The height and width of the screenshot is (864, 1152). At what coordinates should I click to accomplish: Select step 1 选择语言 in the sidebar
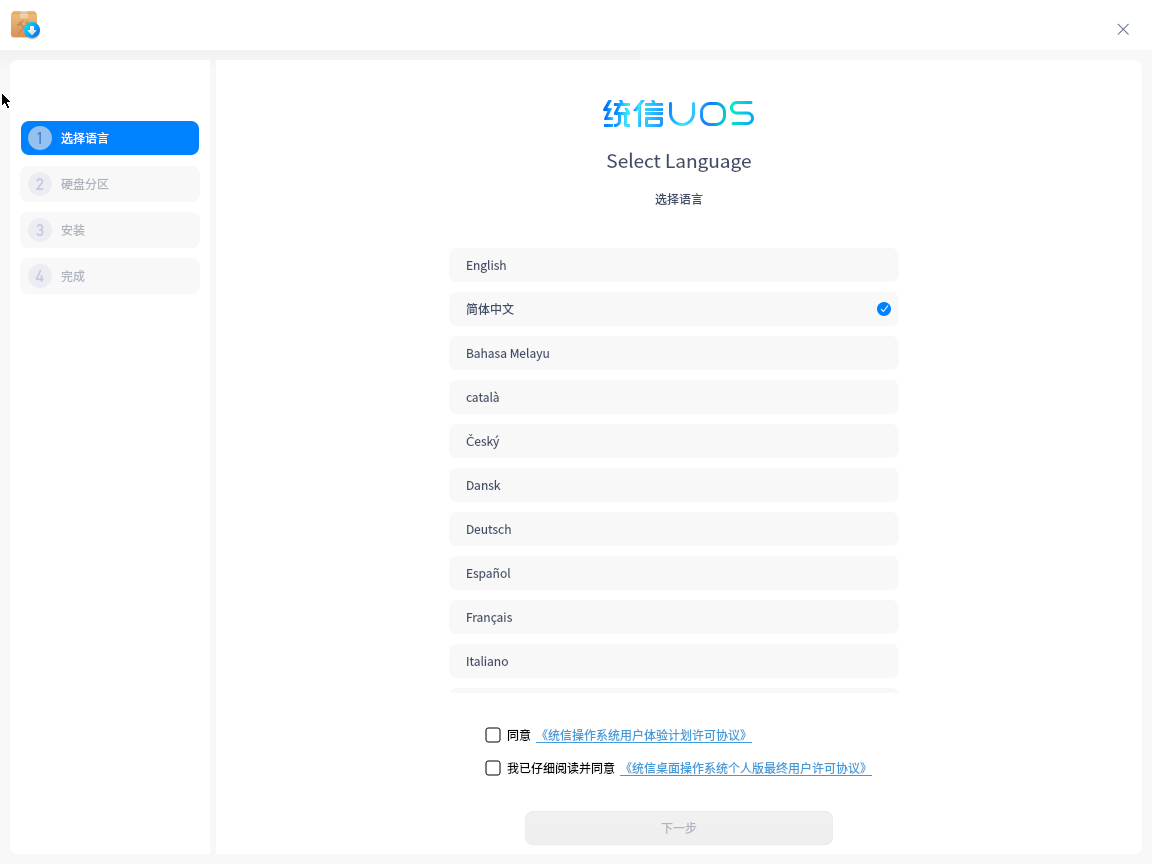pyautogui.click(x=110, y=138)
